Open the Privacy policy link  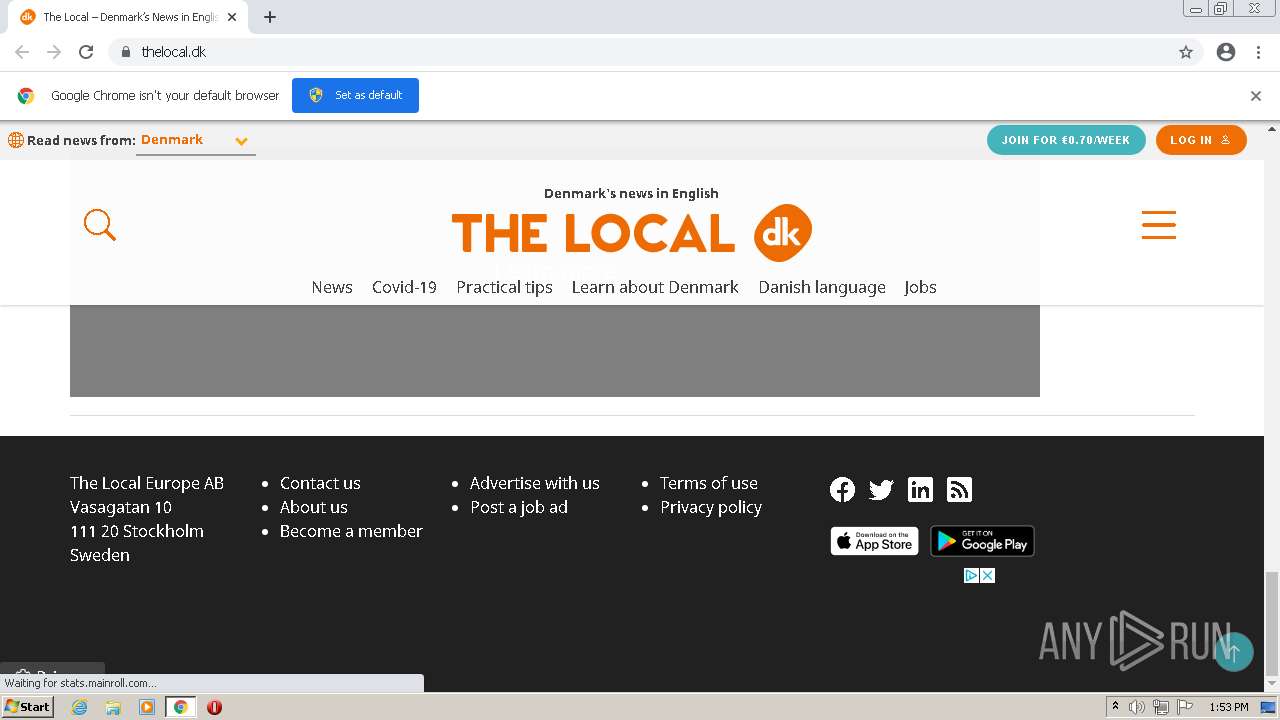pyautogui.click(x=711, y=507)
